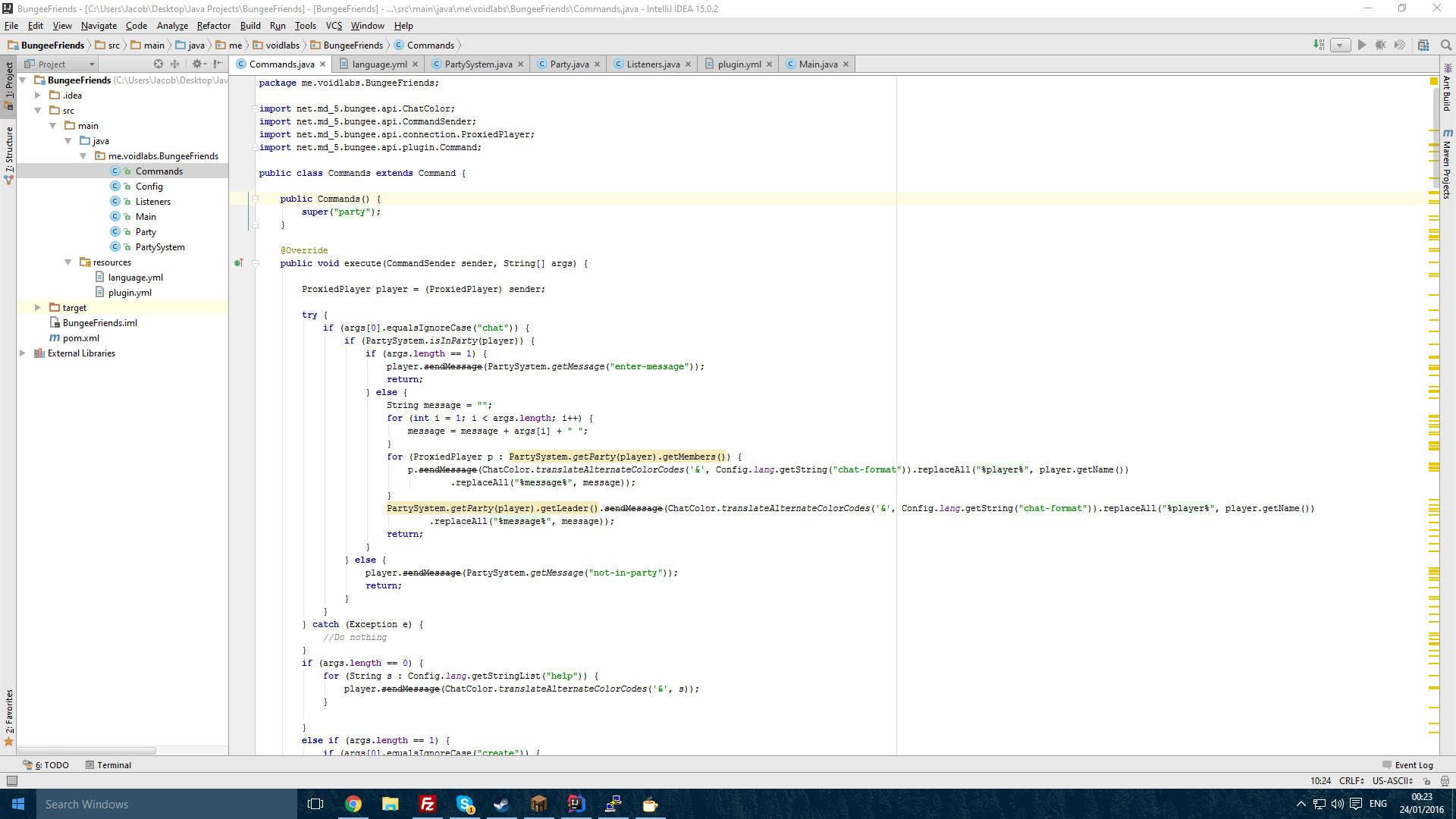Open the Event Log button
The image size is (1456, 819).
[1407, 765]
